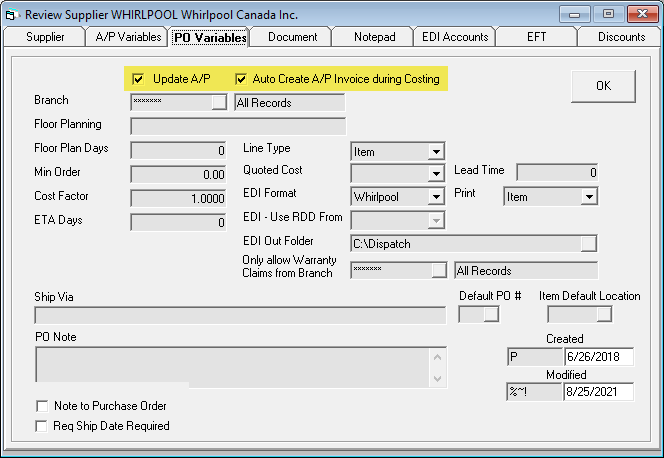Switch to the Supplier tab
The height and width of the screenshot is (458, 664).
point(45,37)
